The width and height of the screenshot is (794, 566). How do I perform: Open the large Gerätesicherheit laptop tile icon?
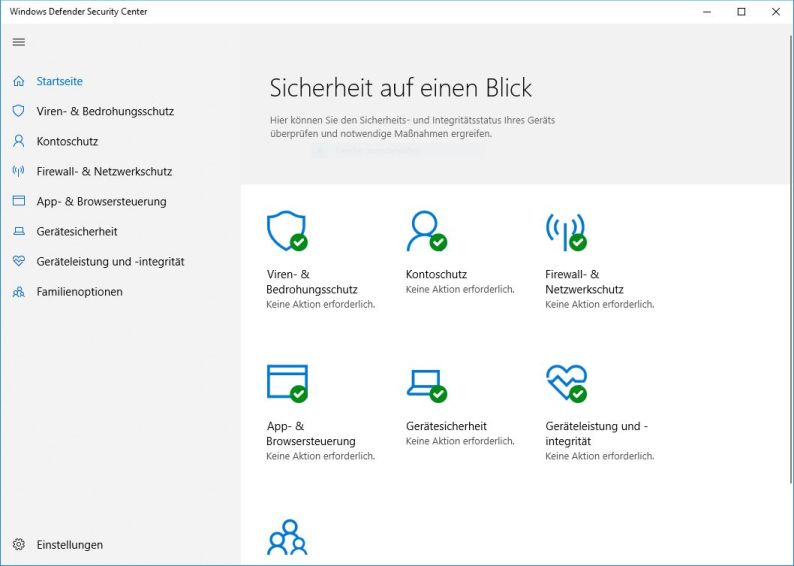[426, 386]
